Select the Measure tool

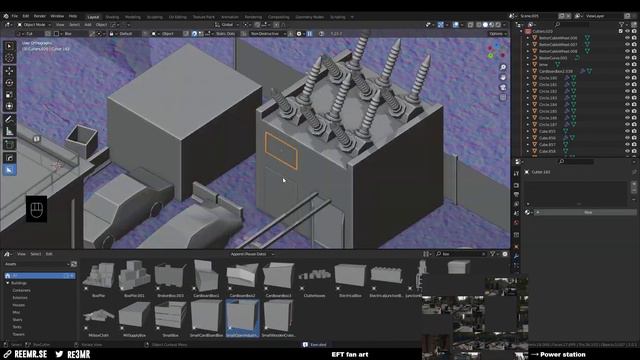point(9,131)
